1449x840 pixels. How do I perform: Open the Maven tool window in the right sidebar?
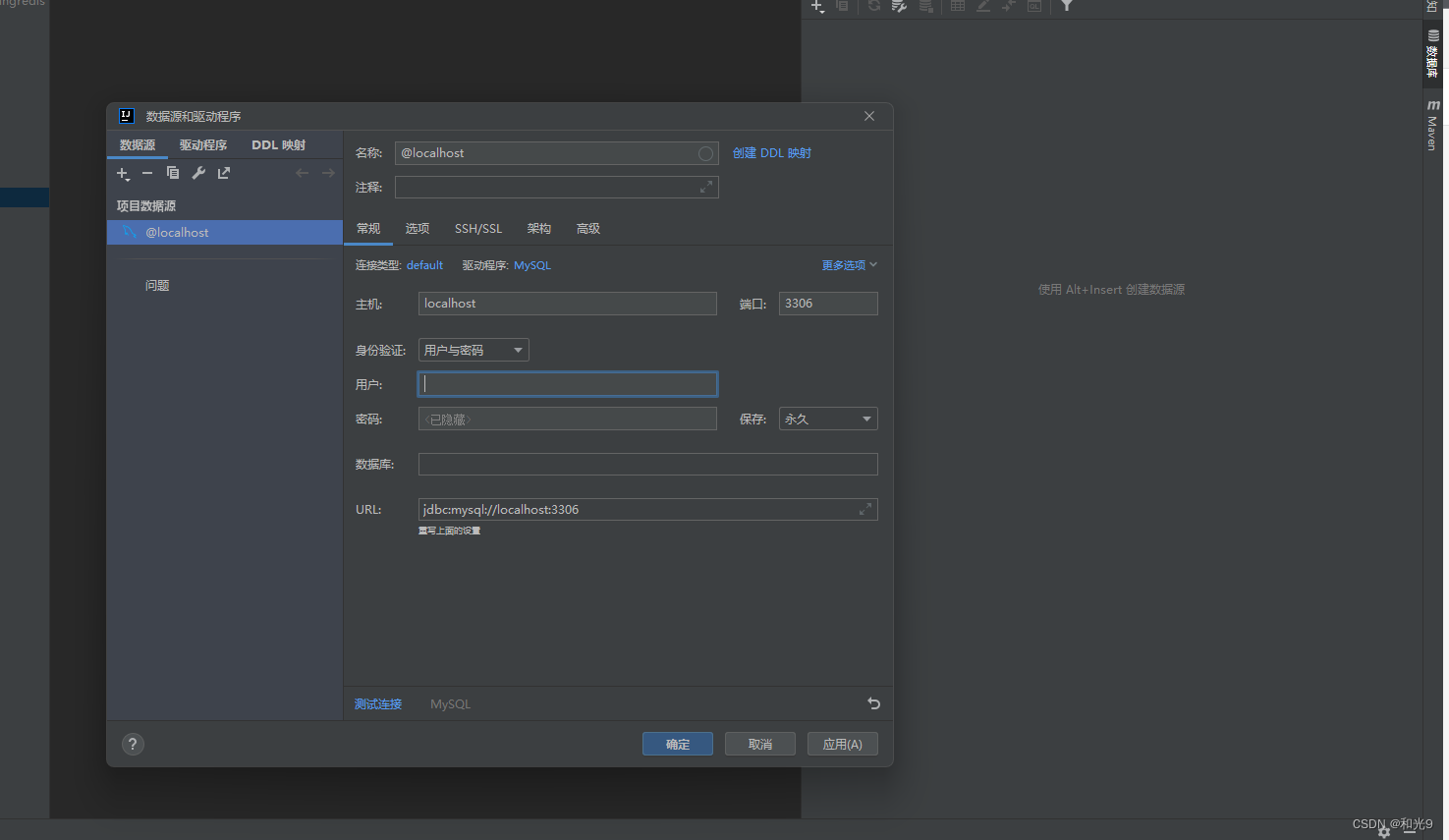(x=1433, y=124)
